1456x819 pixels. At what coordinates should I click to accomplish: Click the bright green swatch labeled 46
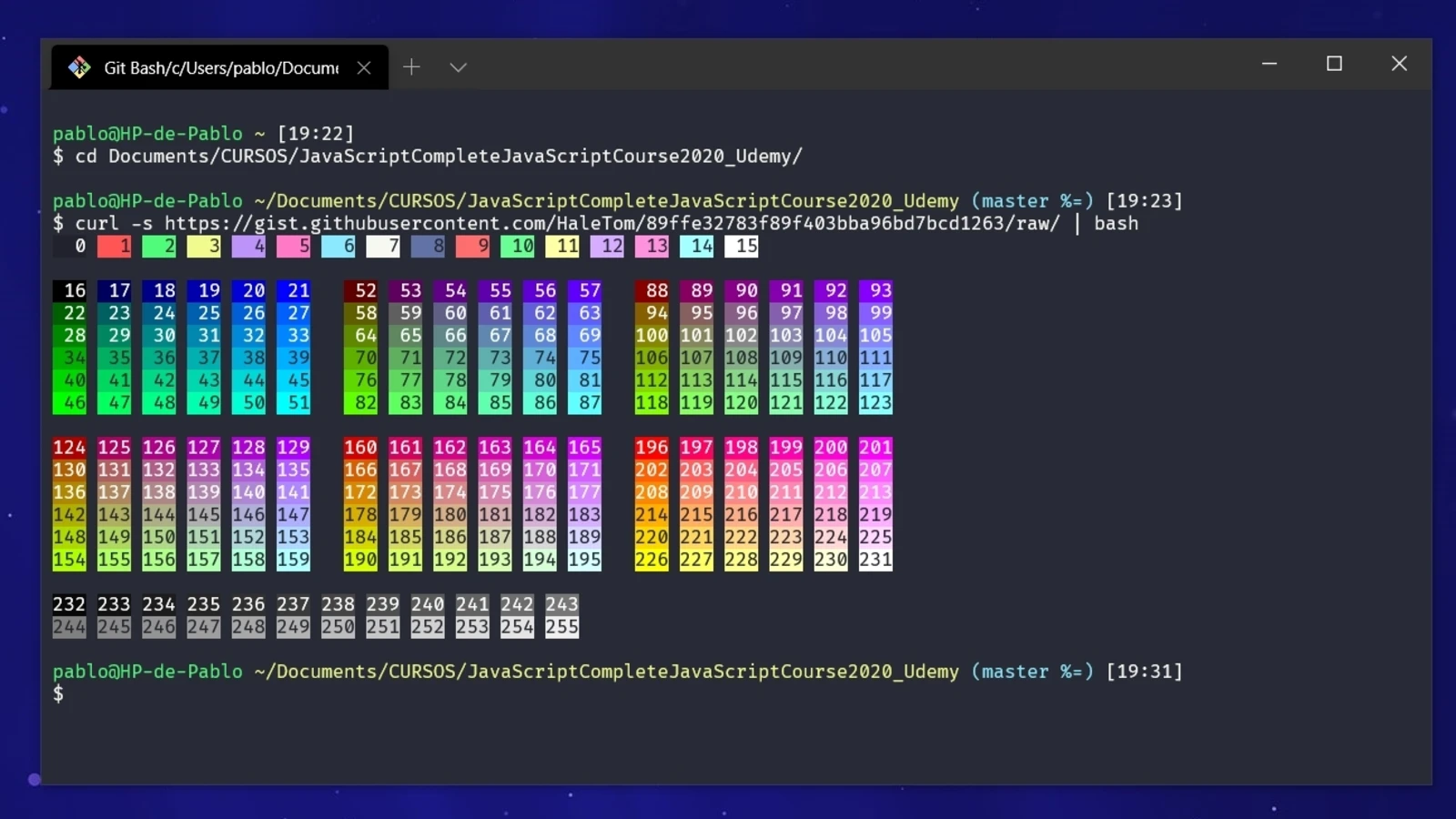(69, 403)
